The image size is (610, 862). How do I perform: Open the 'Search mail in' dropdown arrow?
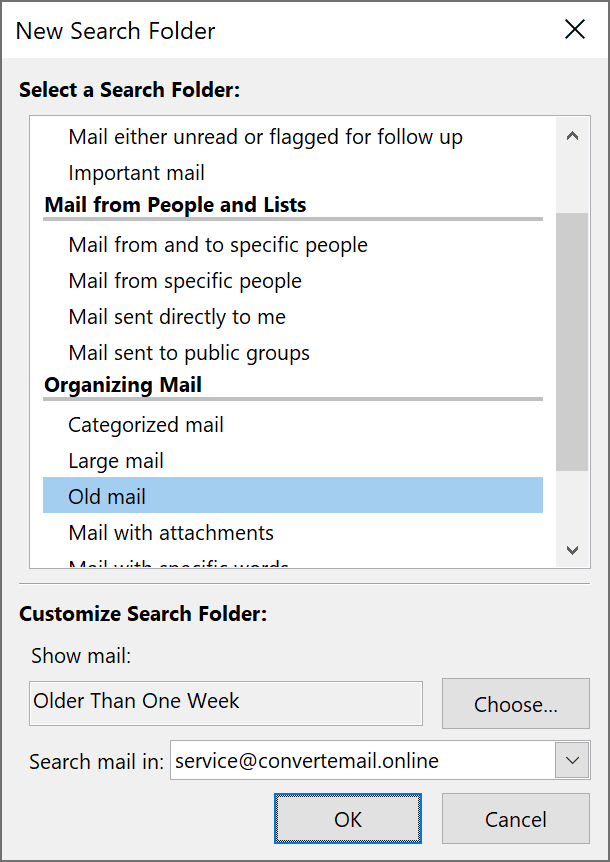pyautogui.click(x=572, y=761)
